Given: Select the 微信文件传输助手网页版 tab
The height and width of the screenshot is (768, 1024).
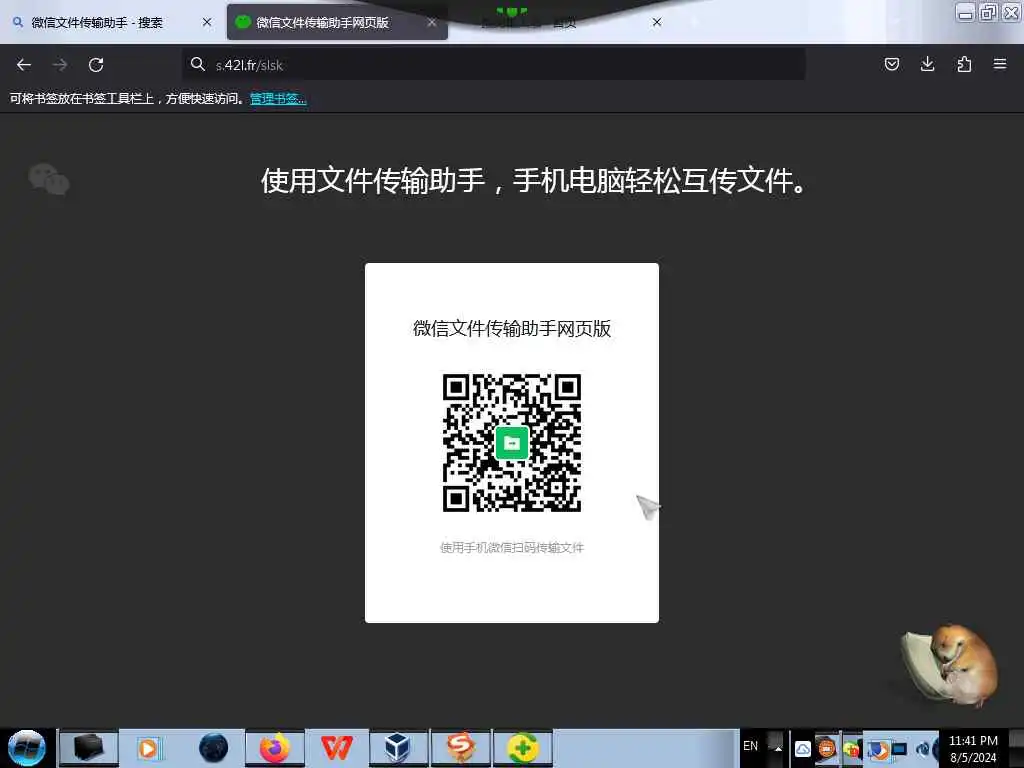Looking at the screenshot, I should (337, 22).
